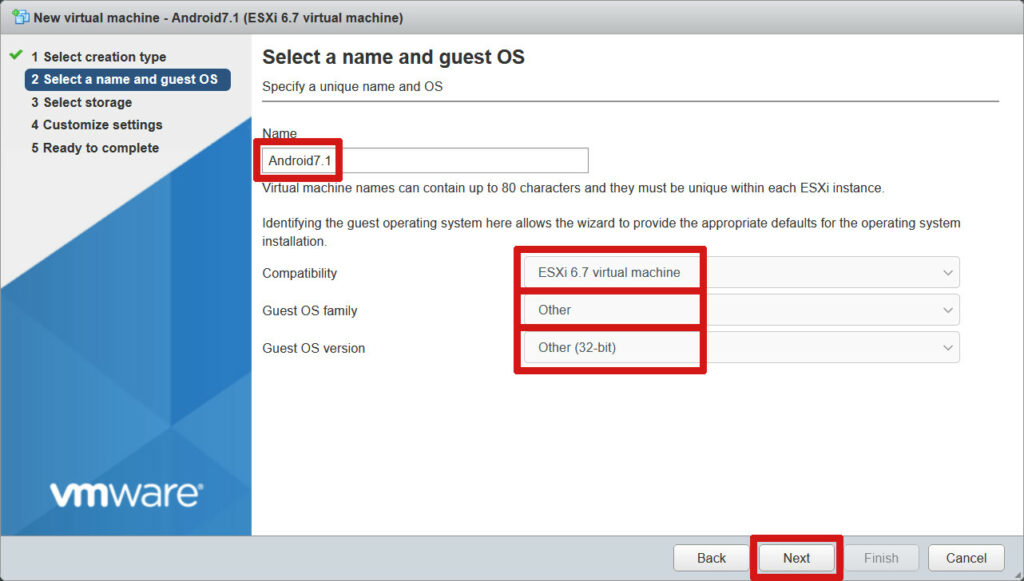1024x581 pixels.
Task: Select step 2 Select a name and guest OS
Action: [127, 80]
